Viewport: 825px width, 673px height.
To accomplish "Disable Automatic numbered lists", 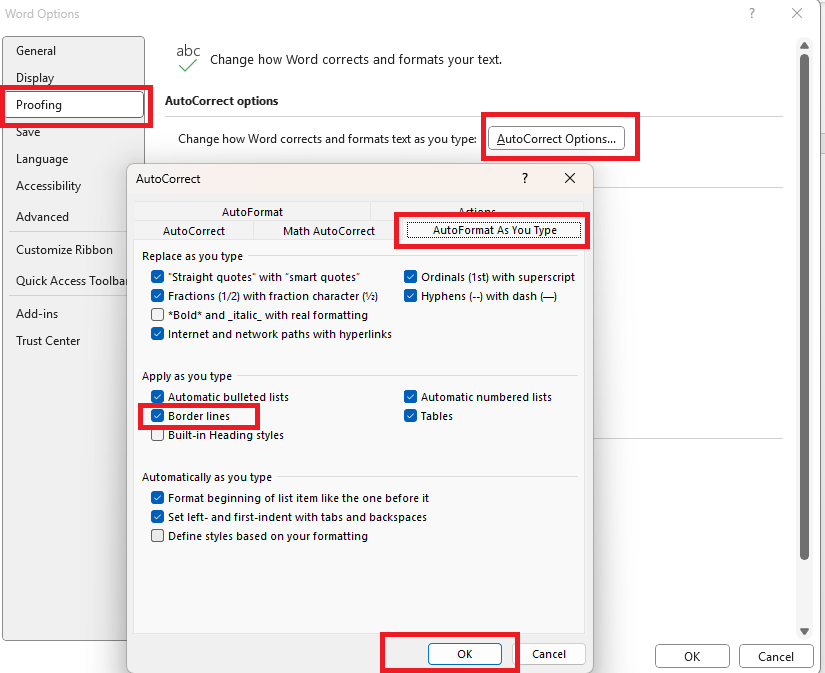I will click(411, 397).
